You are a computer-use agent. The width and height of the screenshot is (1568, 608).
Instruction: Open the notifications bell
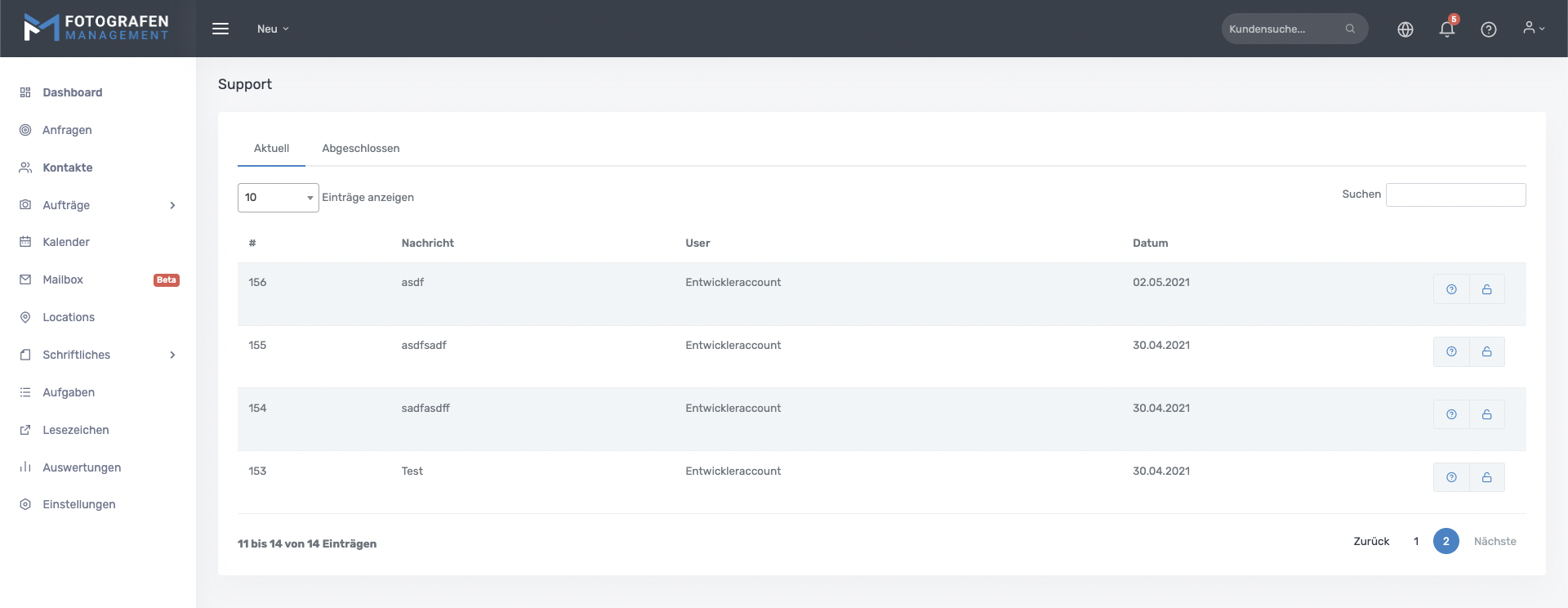coord(1446,29)
